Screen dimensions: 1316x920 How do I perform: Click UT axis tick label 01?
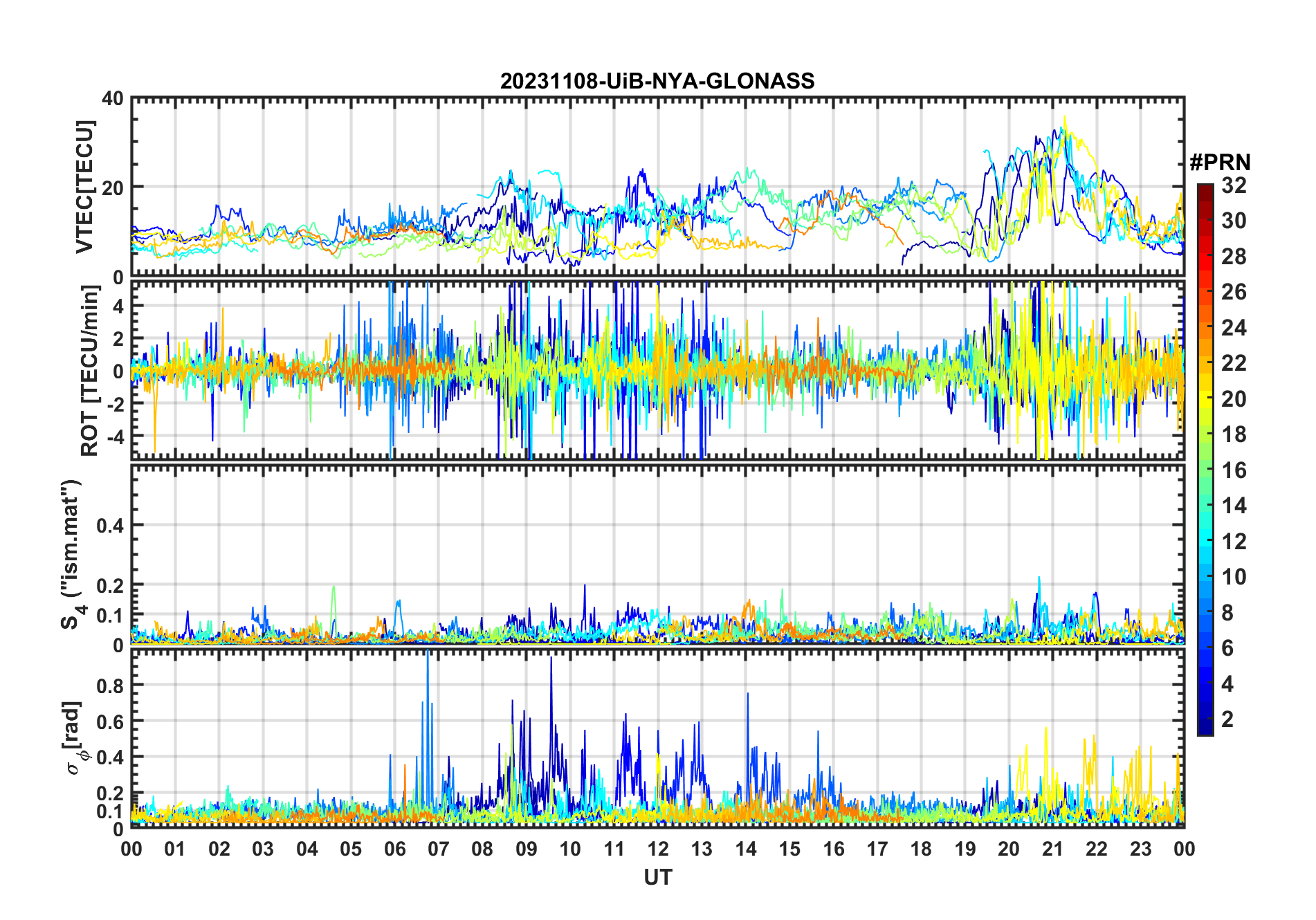(175, 849)
